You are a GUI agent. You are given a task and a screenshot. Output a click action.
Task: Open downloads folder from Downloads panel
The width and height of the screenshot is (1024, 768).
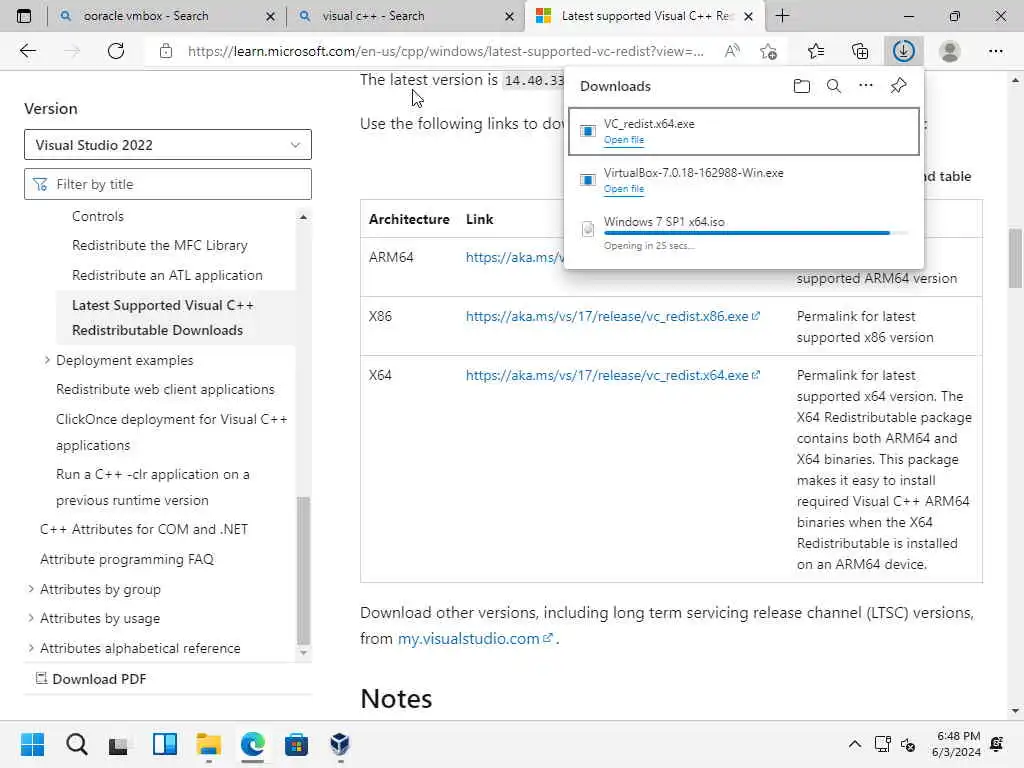(x=801, y=86)
